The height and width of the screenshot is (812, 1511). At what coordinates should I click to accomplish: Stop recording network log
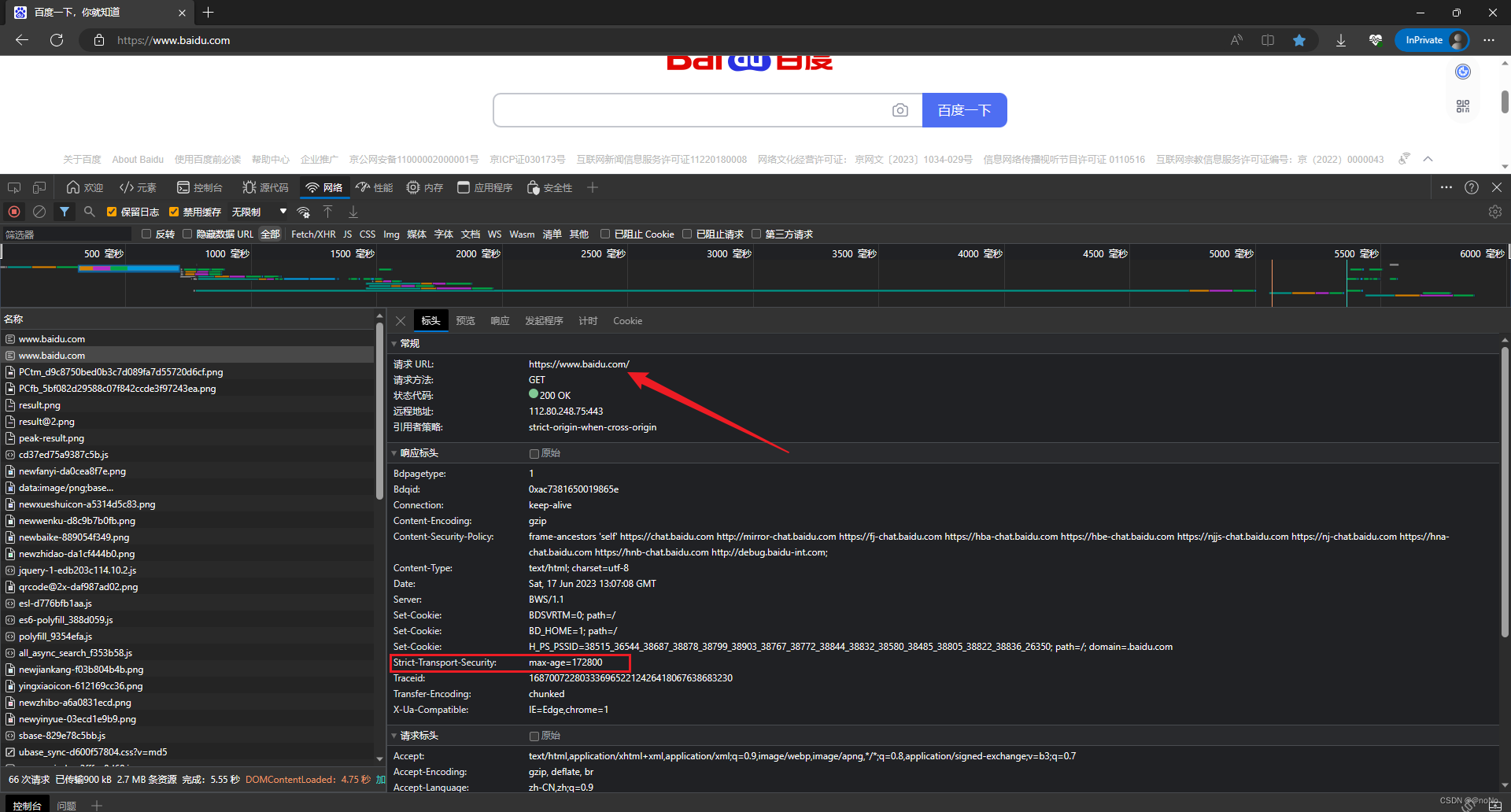pos(14,212)
